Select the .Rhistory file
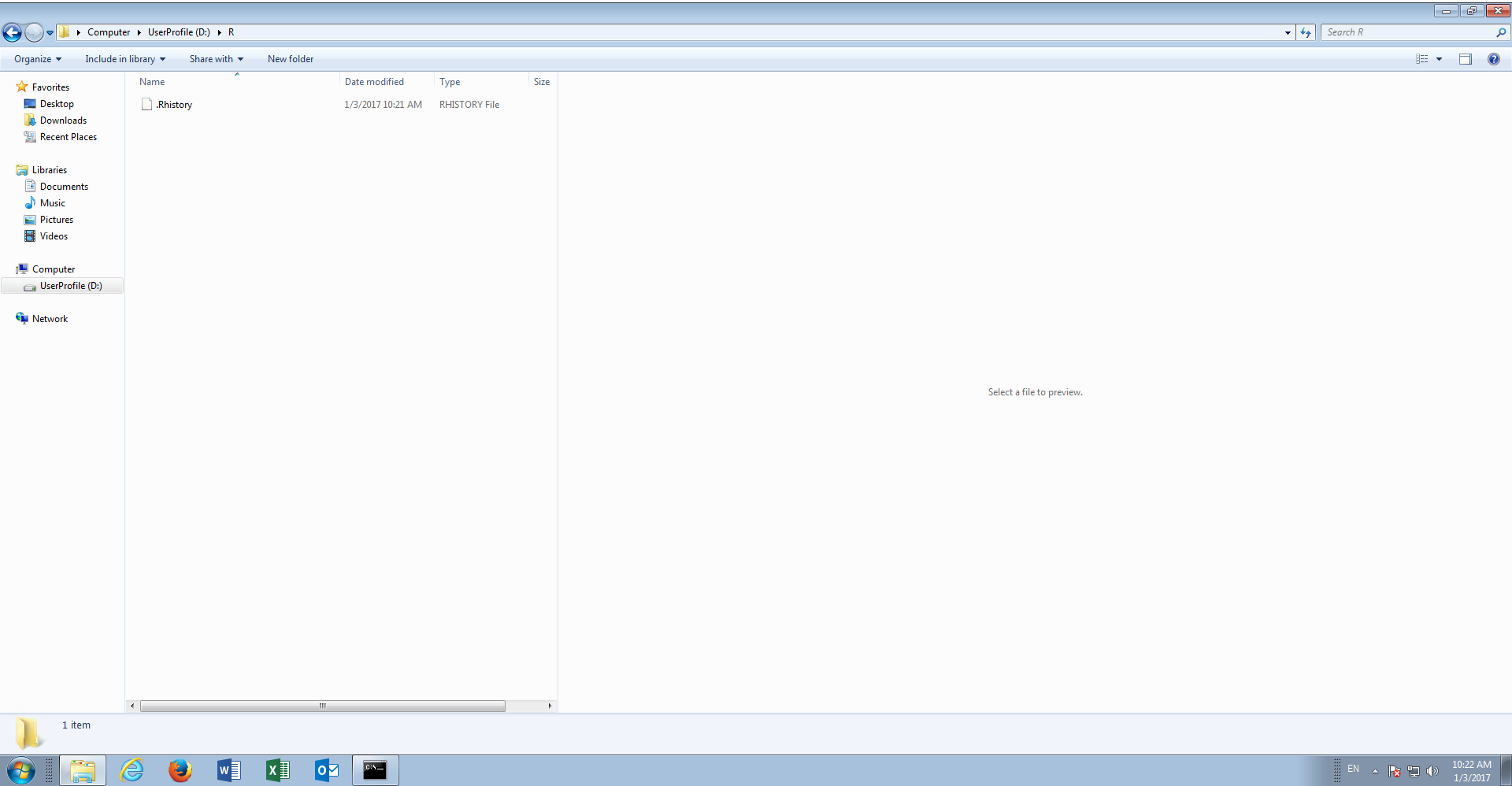This screenshot has height=786, width=1512. pyautogui.click(x=174, y=105)
